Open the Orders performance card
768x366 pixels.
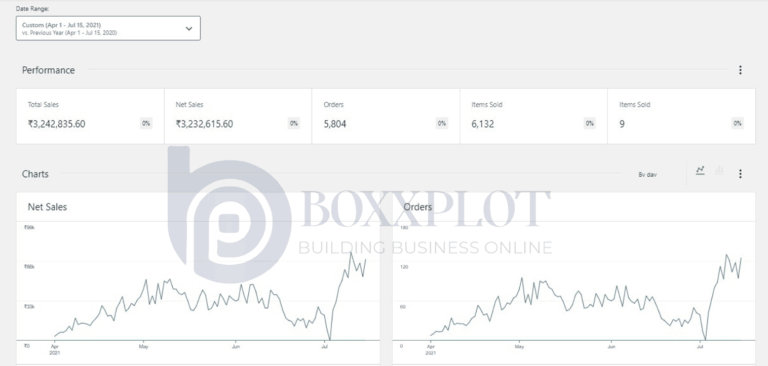point(385,116)
